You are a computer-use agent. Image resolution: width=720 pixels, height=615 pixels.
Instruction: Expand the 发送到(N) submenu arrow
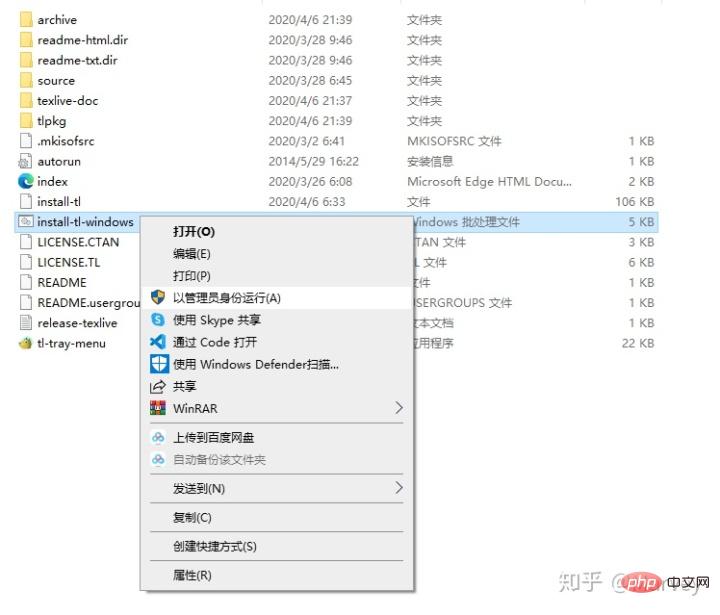[x=399, y=488]
